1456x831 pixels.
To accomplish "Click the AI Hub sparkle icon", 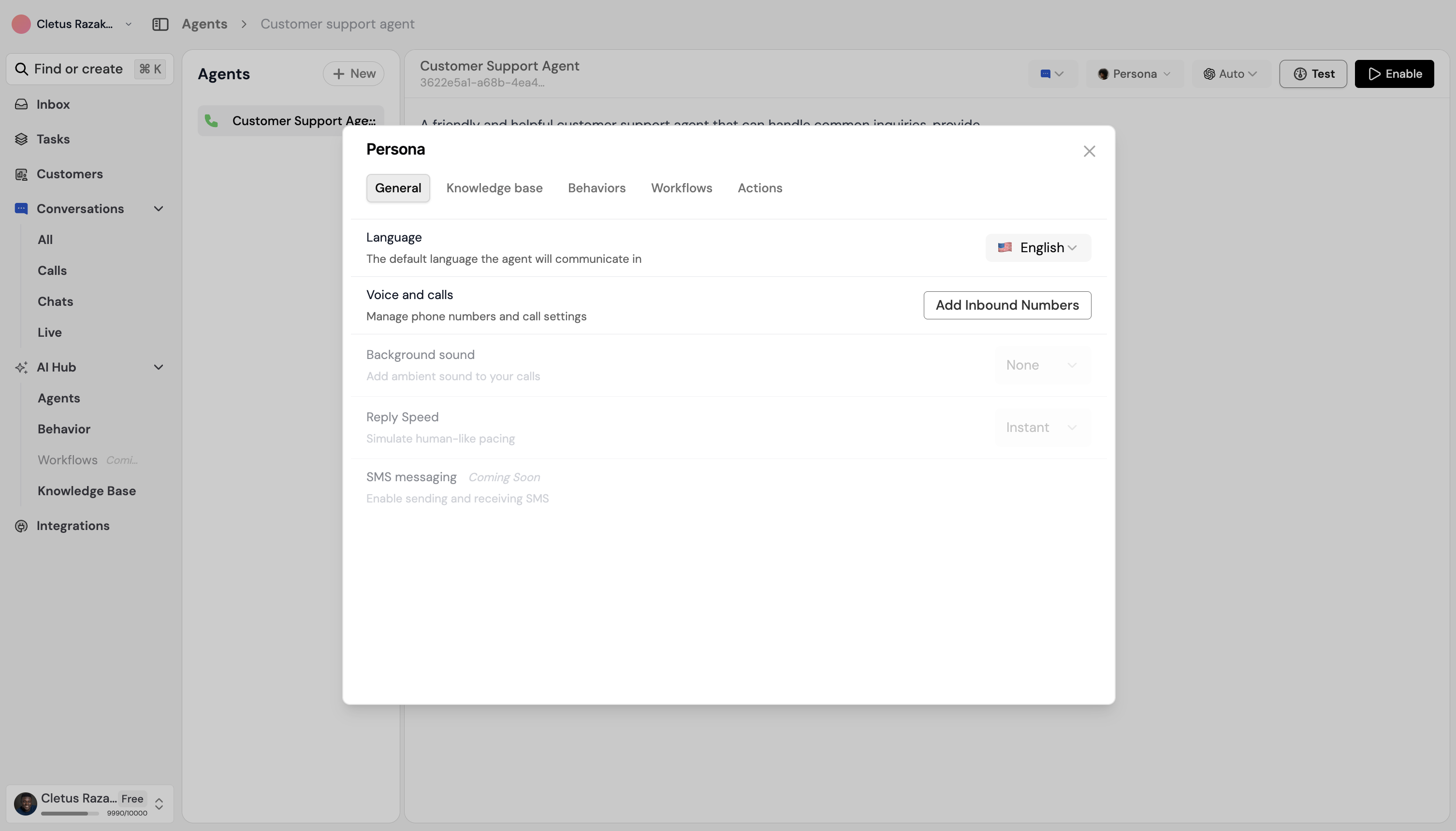I will 22,368.
